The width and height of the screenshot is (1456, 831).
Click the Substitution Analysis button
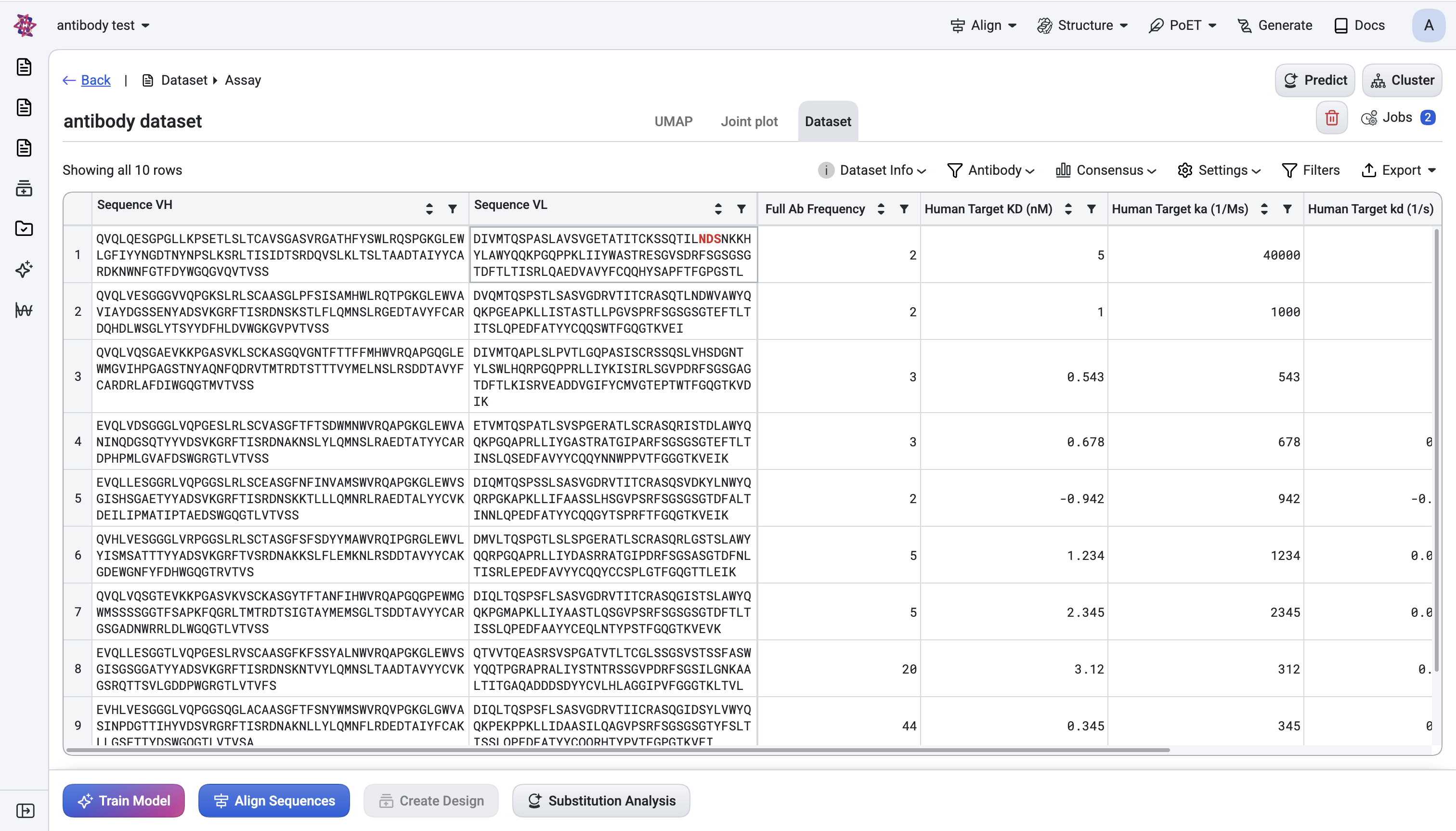pyautogui.click(x=601, y=801)
